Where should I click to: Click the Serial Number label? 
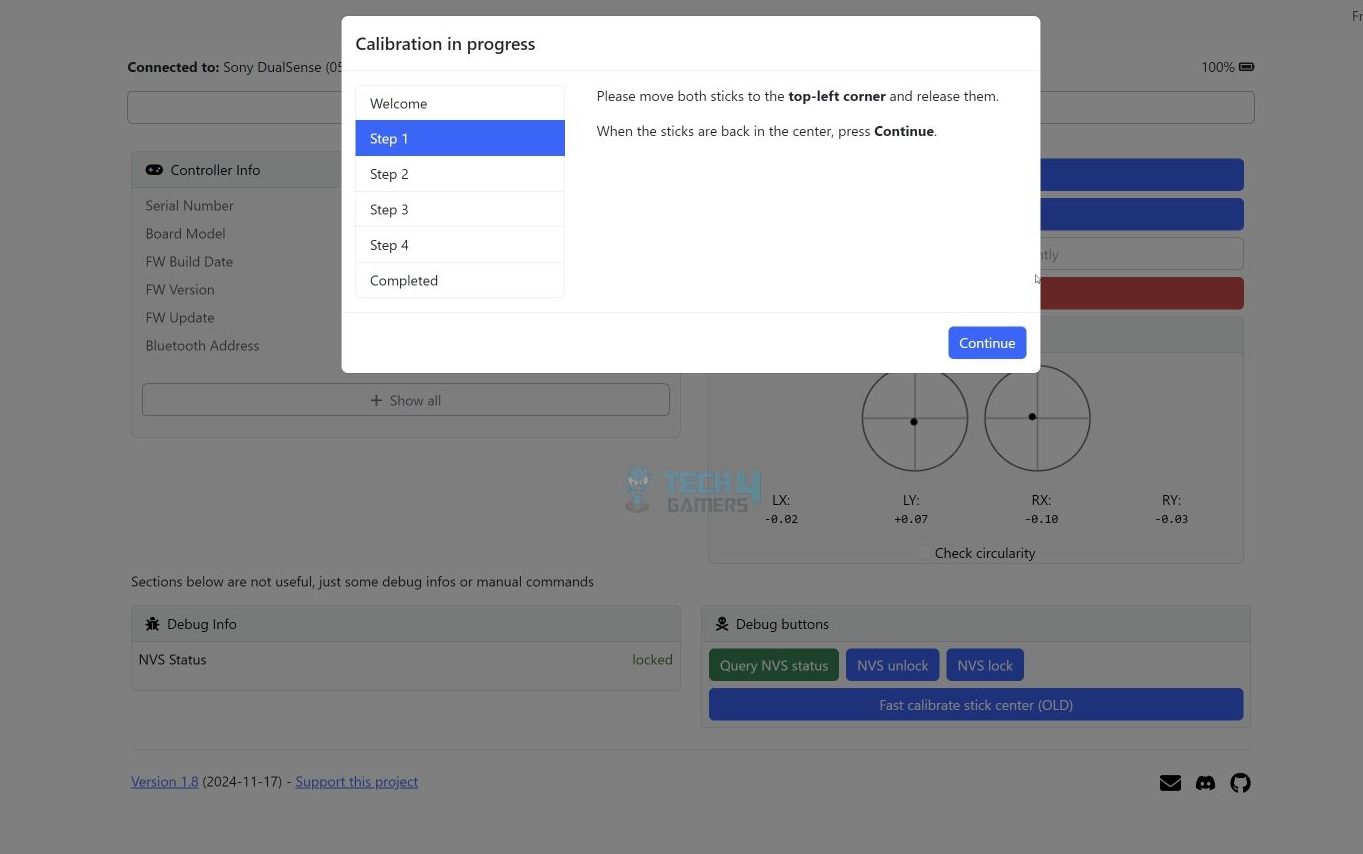click(x=189, y=205)
